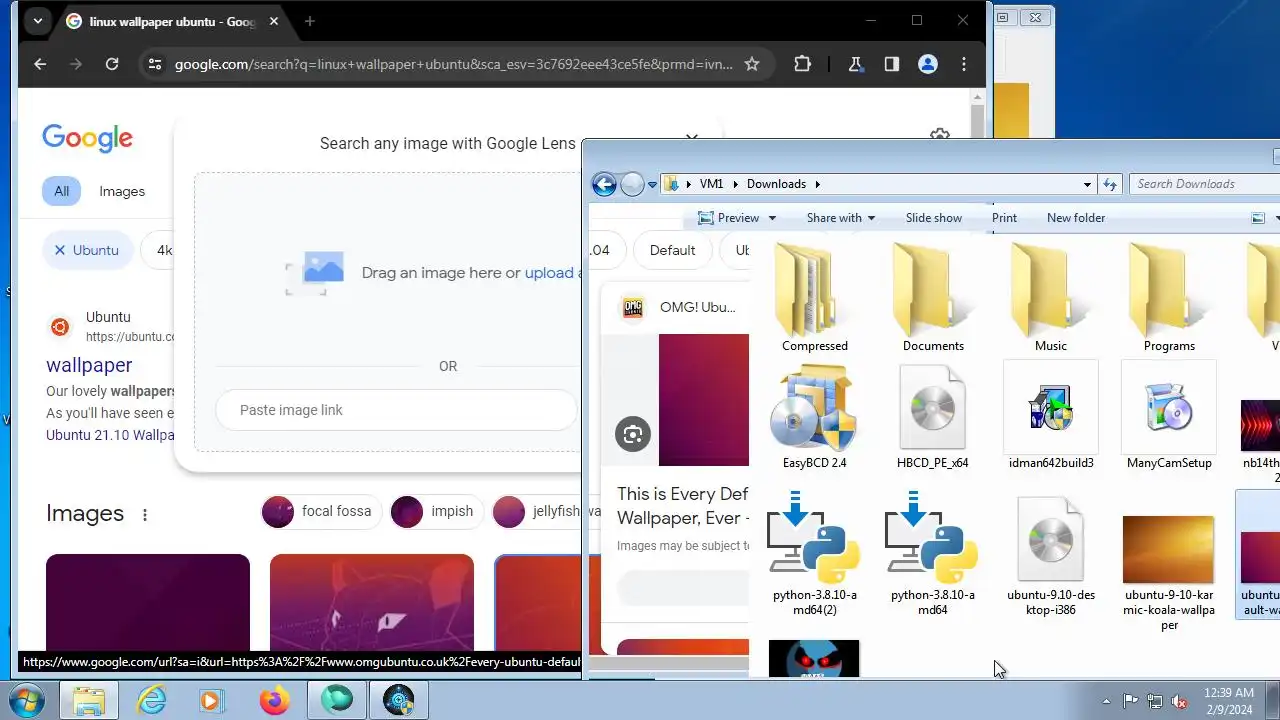
Task: Launch Firefox from the taskbar
Action: 274,700
